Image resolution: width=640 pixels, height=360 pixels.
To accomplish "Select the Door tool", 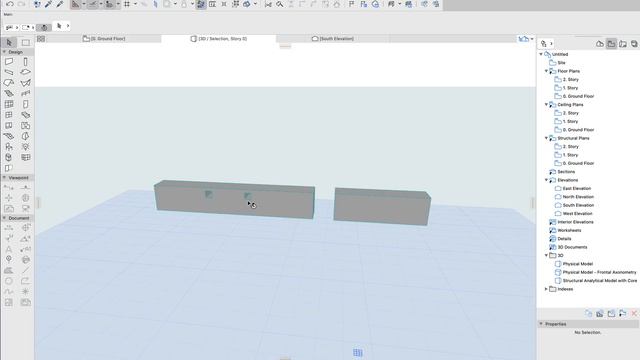I will (25, 104).
